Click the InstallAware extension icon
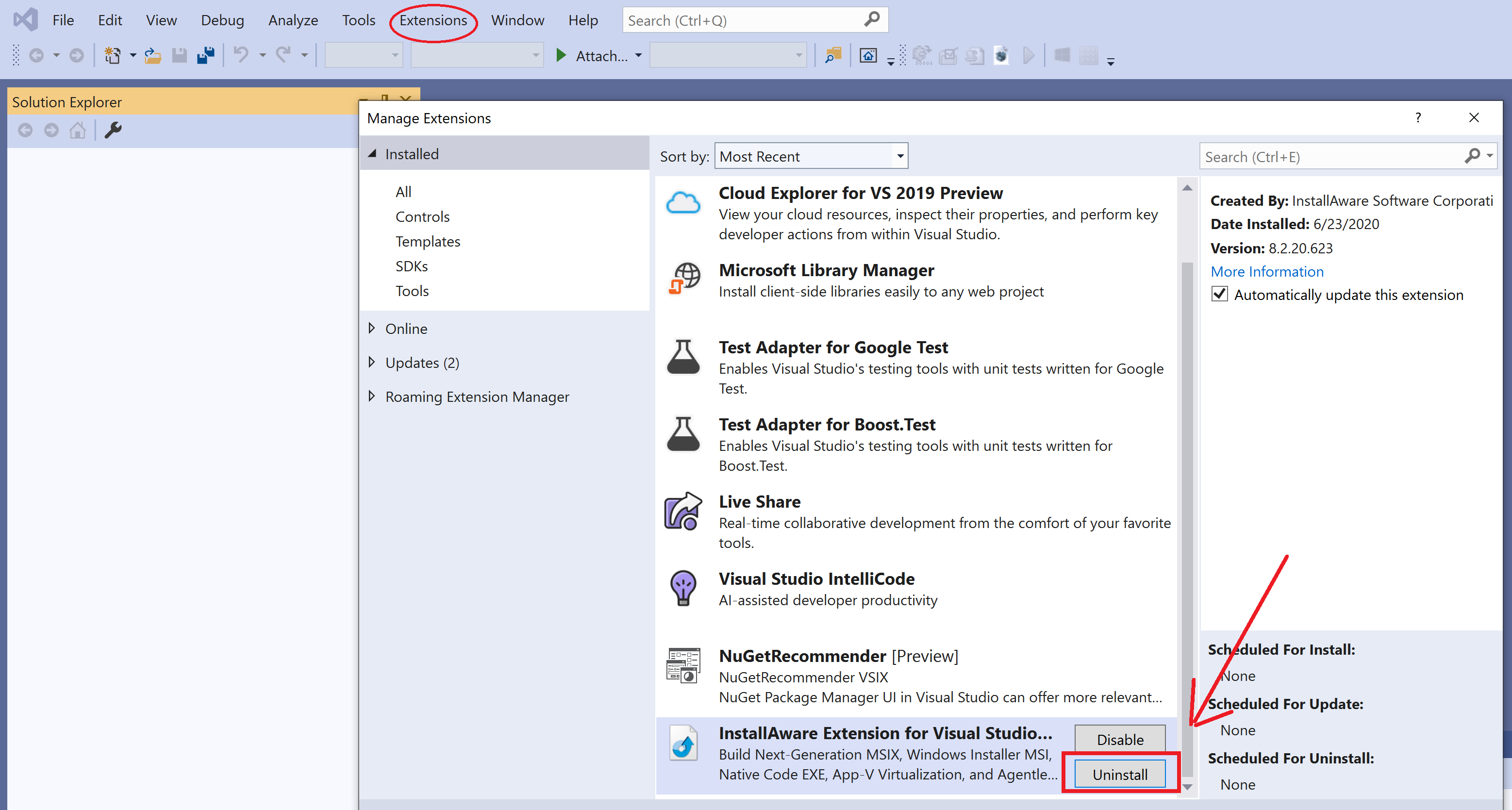 (x=683, y=743)
